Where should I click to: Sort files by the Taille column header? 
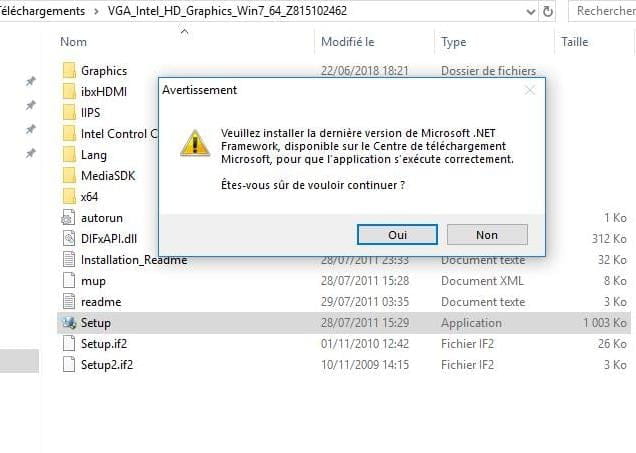(574, 42)
